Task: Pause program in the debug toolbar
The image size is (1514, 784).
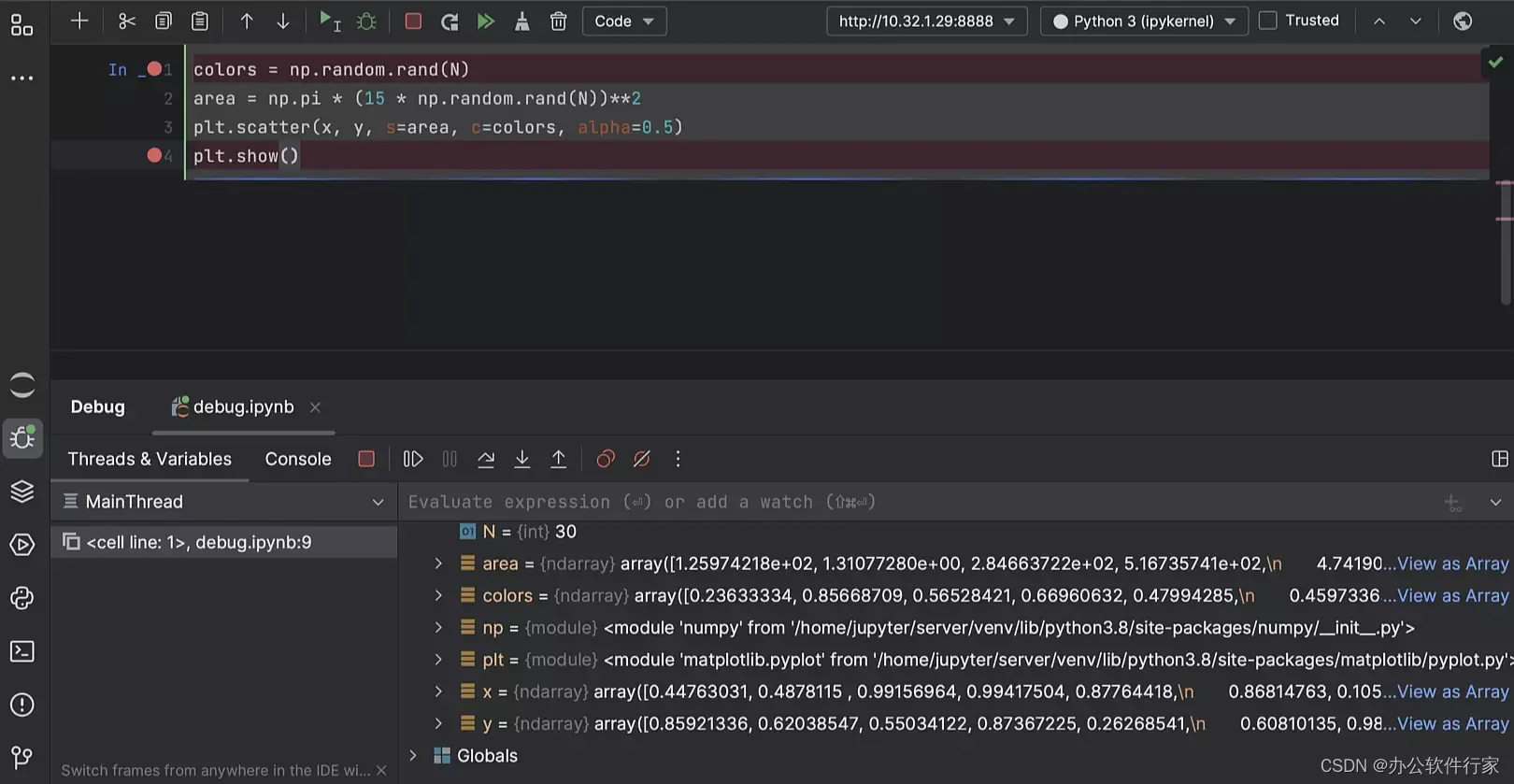Action: pos(450,459)
